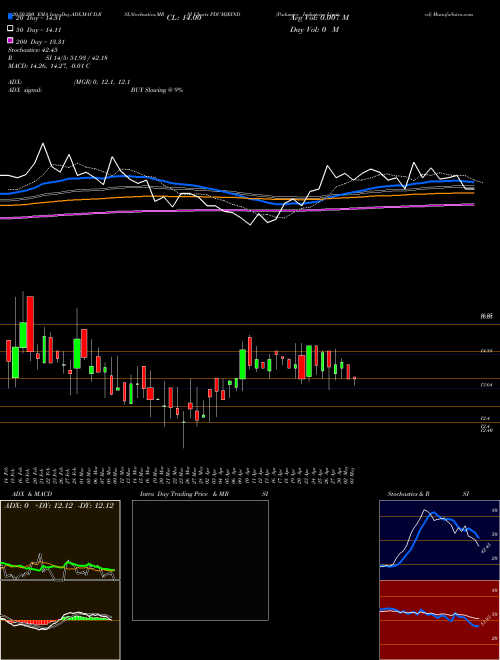Select the '200 Day = 13.31' label
500x660 pixels.
(x=40, y=42)
